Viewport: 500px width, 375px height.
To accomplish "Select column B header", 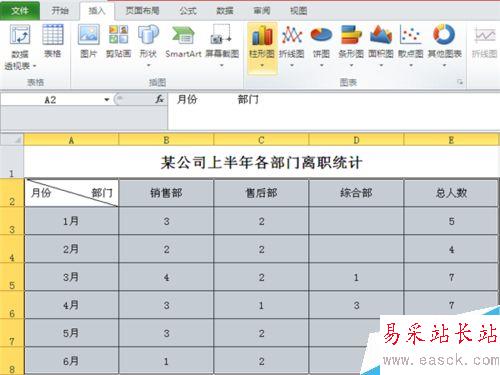I will tap(166, 140).
